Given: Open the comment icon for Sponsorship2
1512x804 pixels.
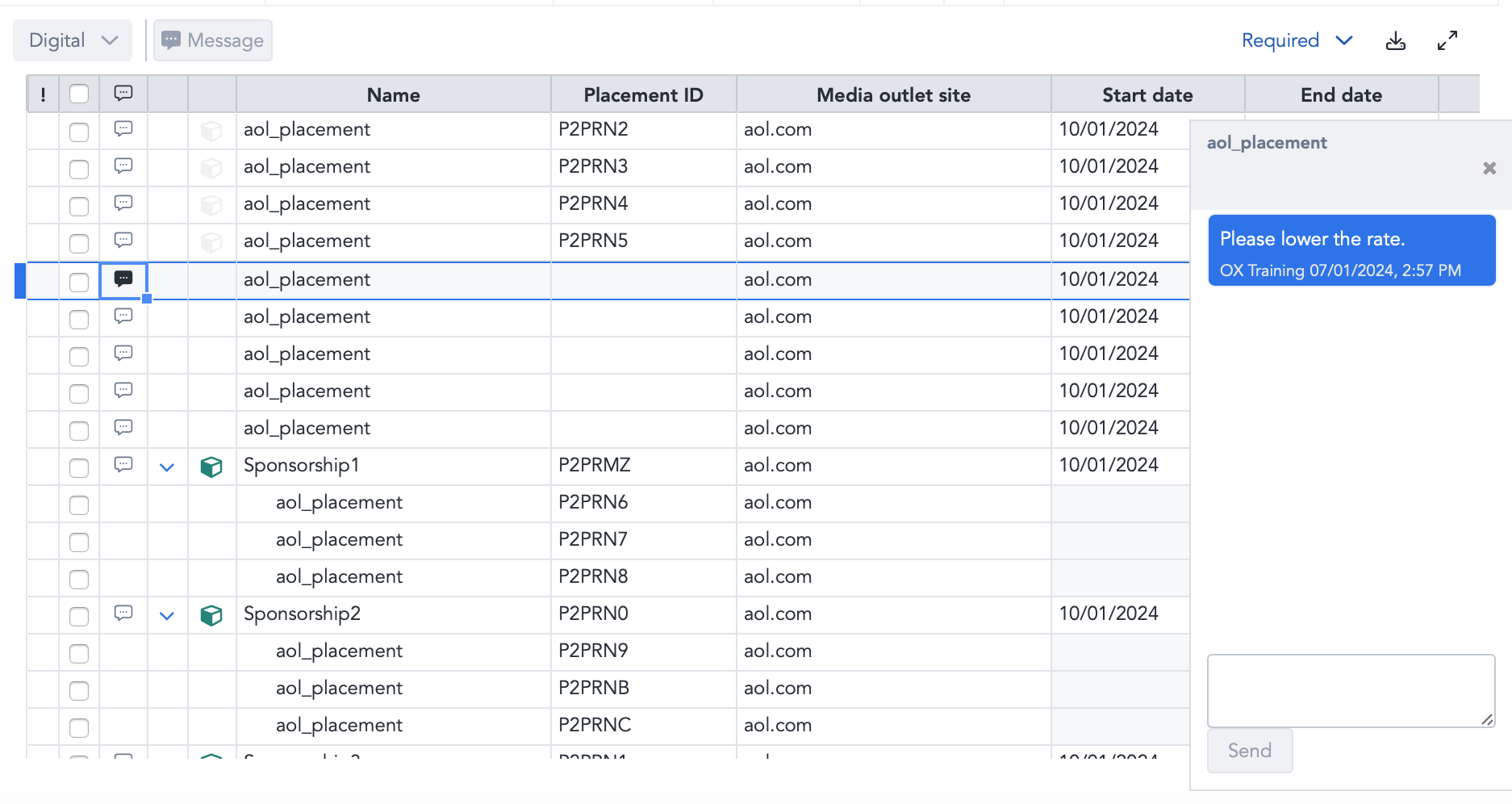Looking at the screenshot, I should click(x=123, y=613).
